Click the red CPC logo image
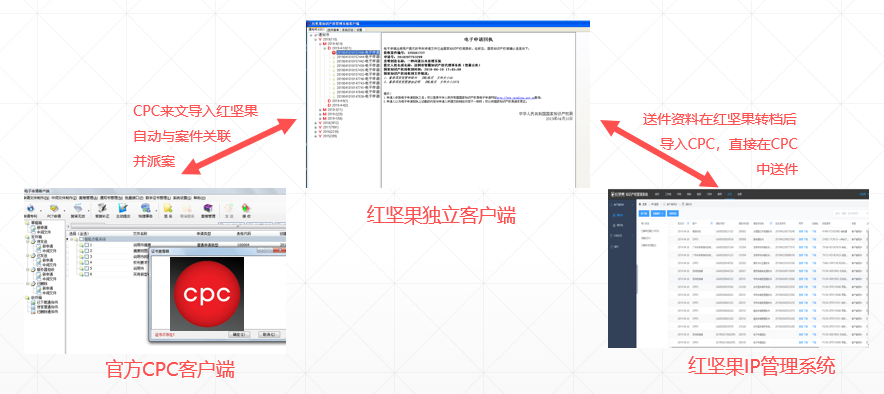The width and height of the screenshot is (884, 394). 207,294
